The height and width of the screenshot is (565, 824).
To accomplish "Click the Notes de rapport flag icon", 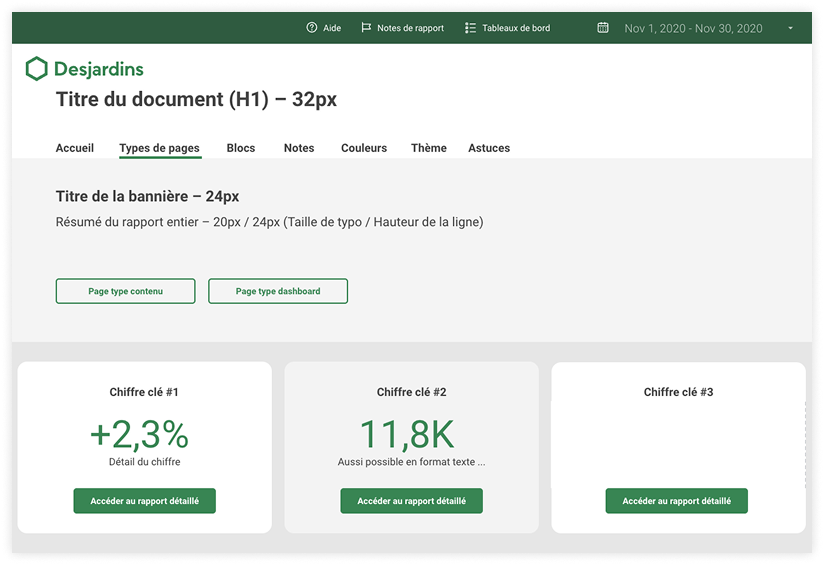I will [x=366, y=28].
